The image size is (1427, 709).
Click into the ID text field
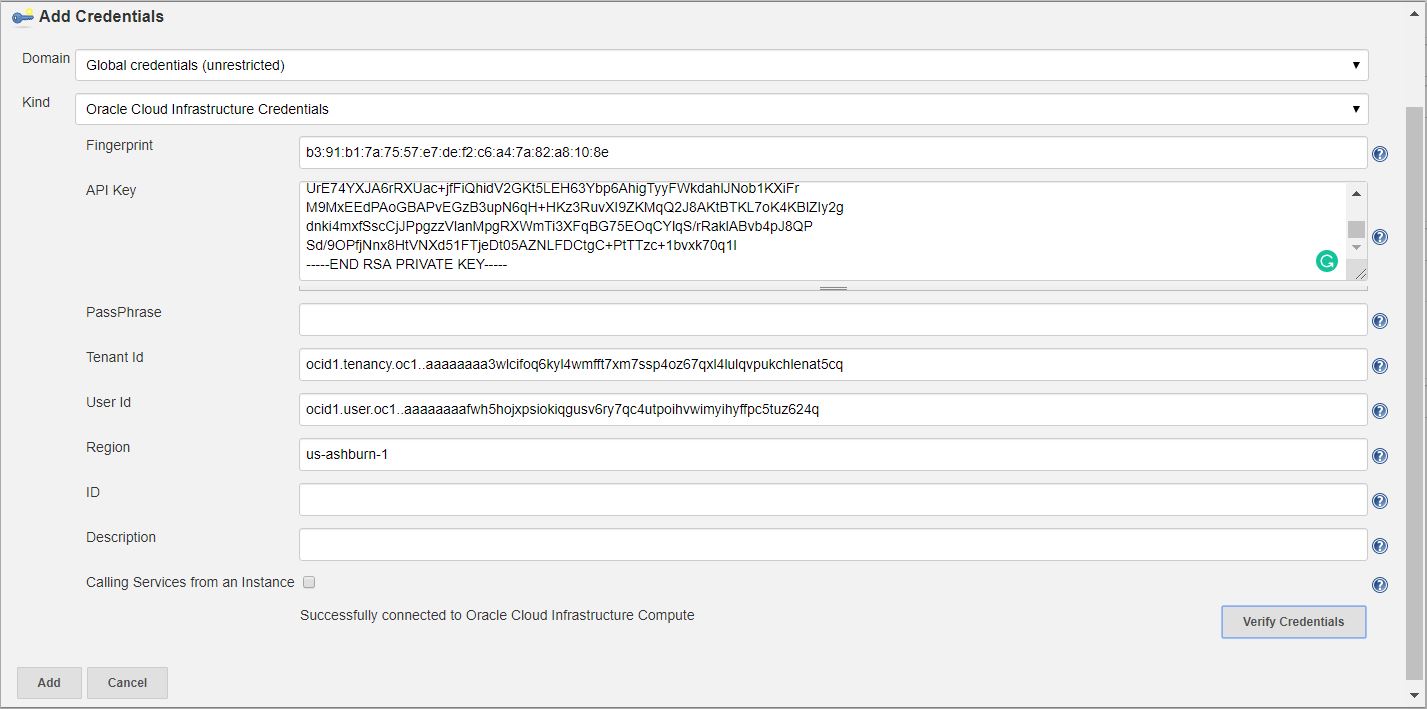tap(832, 500)
